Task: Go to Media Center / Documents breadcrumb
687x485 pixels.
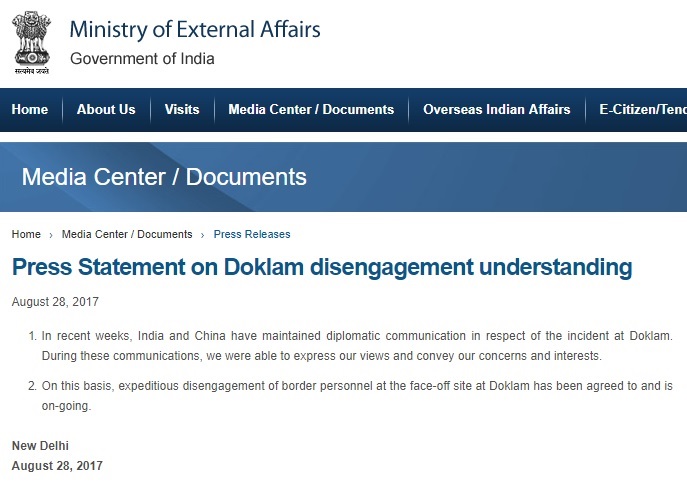Action: pos(127,234)
